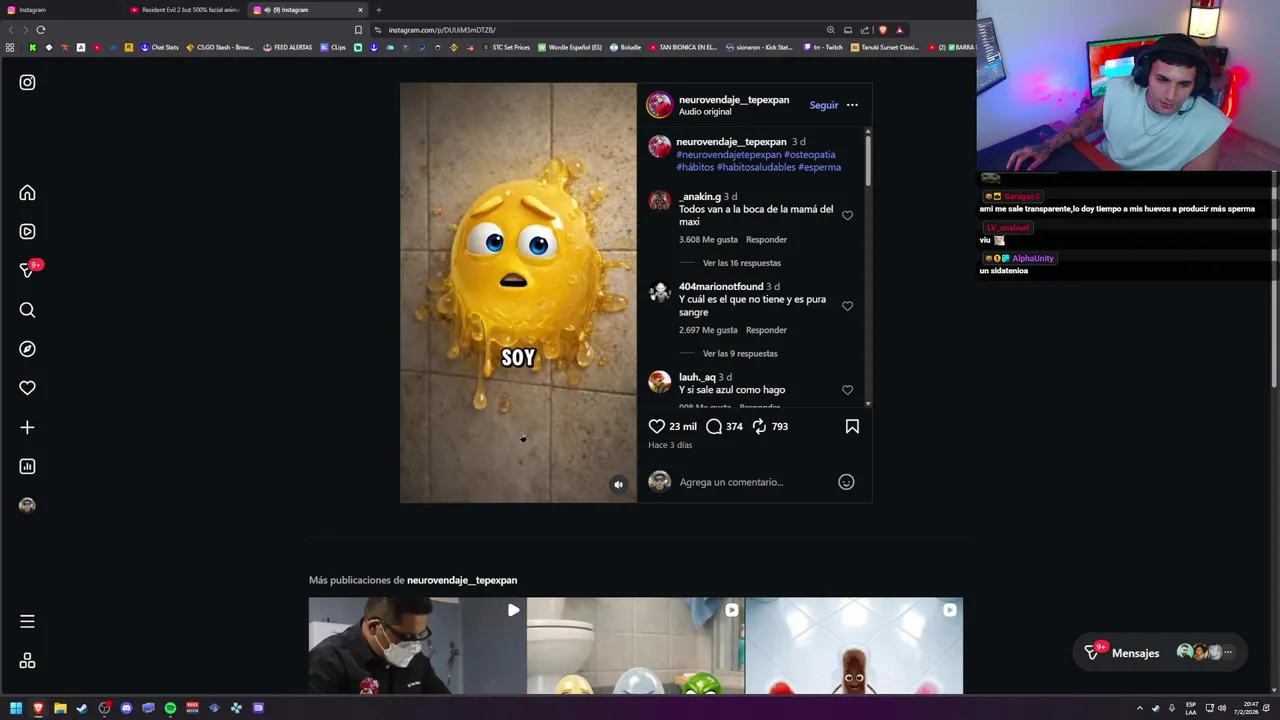
Task: Open Reels from the sidebar
Action: 27,232
